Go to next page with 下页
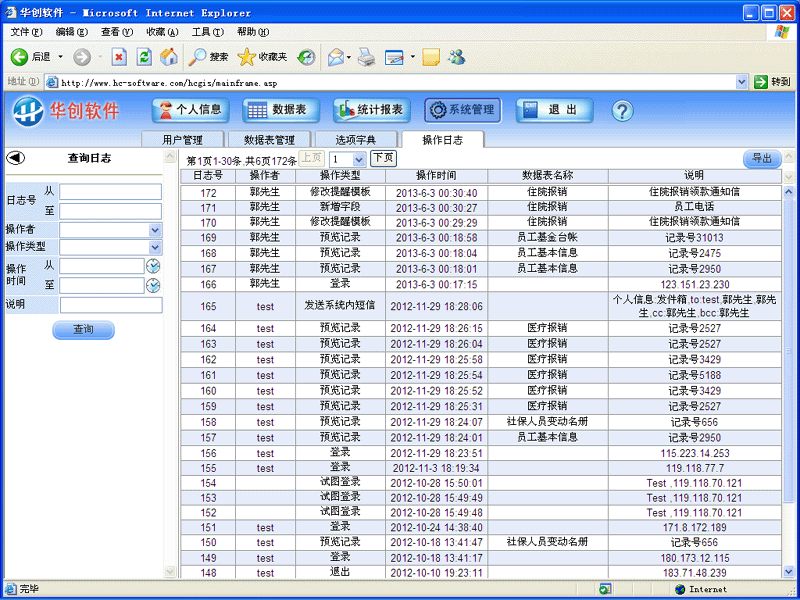800x600 pixels. (383, 158)
